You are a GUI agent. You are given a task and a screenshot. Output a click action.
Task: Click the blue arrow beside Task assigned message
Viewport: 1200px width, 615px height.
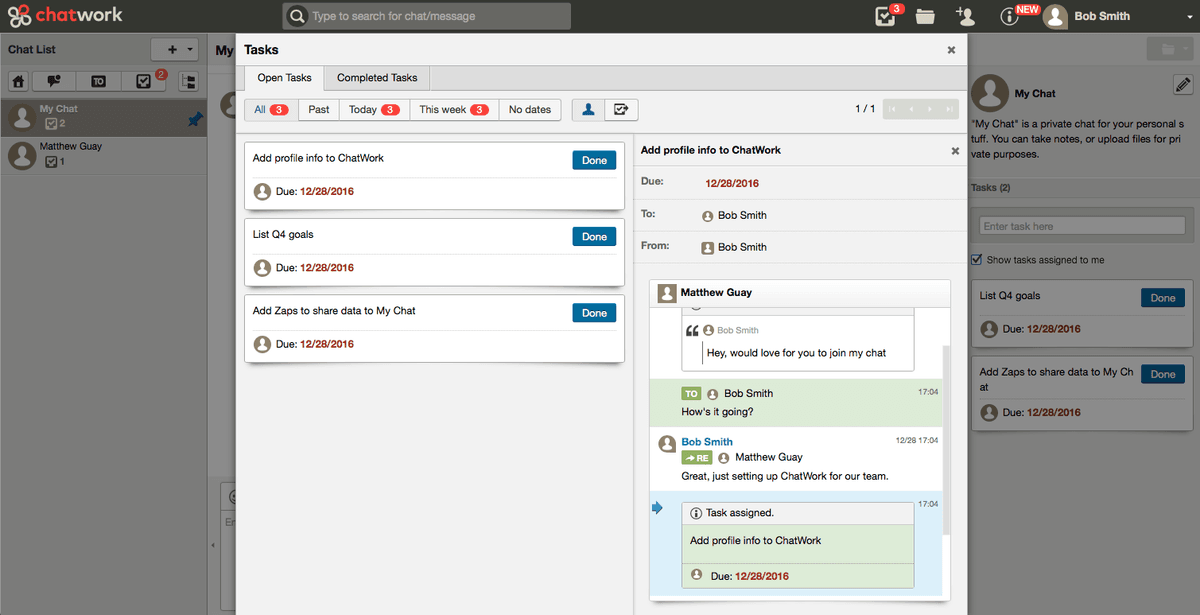click(657, 508)
